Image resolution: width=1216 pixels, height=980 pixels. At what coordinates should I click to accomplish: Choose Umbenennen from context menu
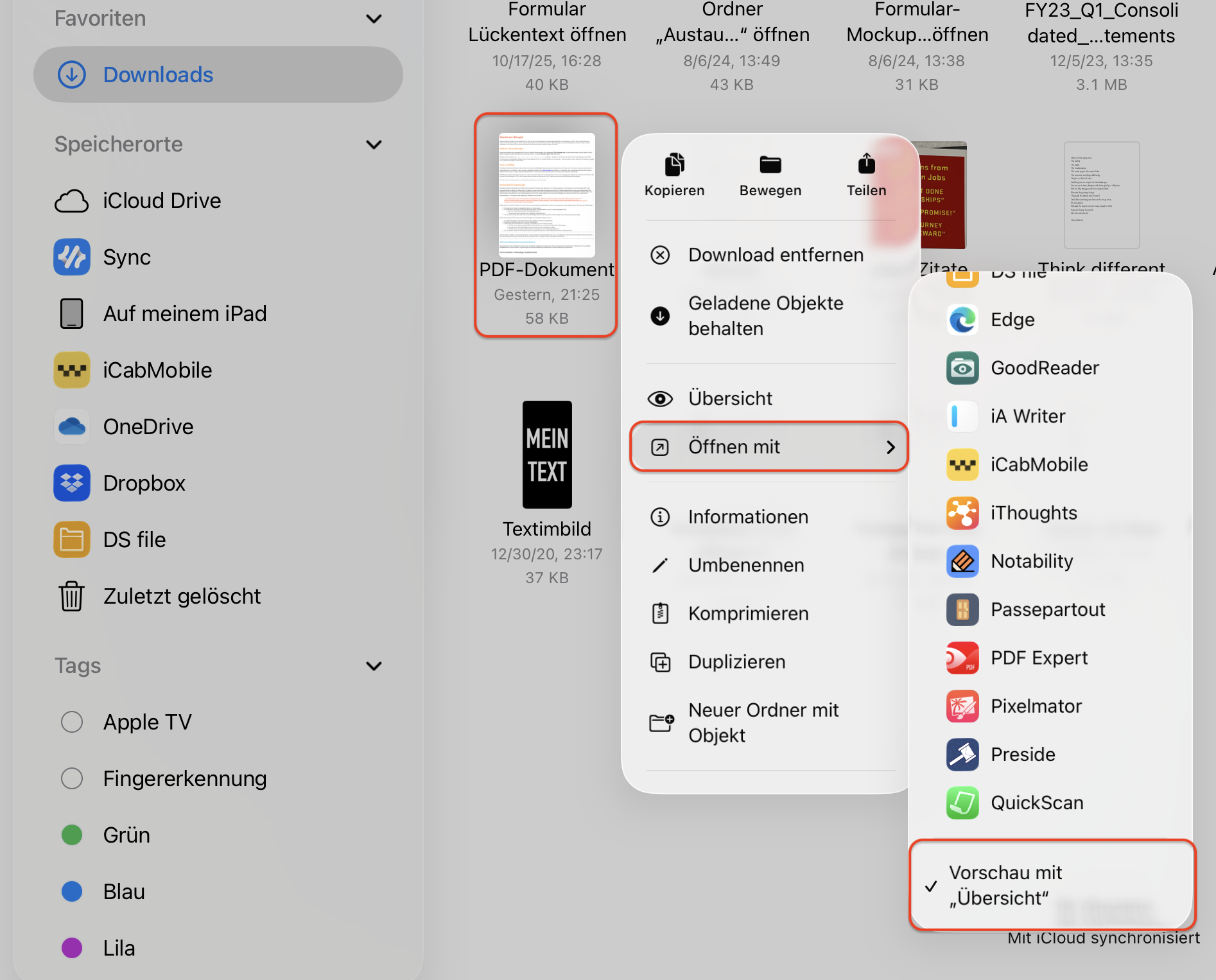coord(745,565)
